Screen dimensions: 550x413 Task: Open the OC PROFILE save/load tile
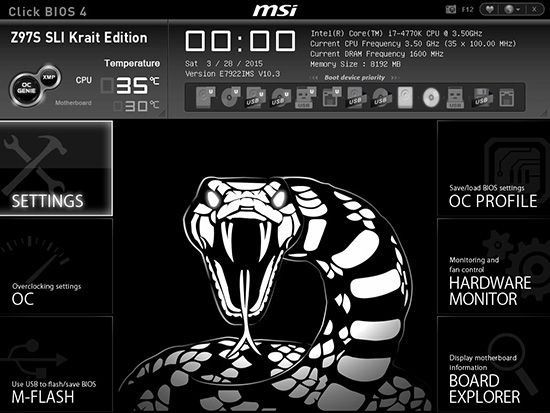point(494,168)
